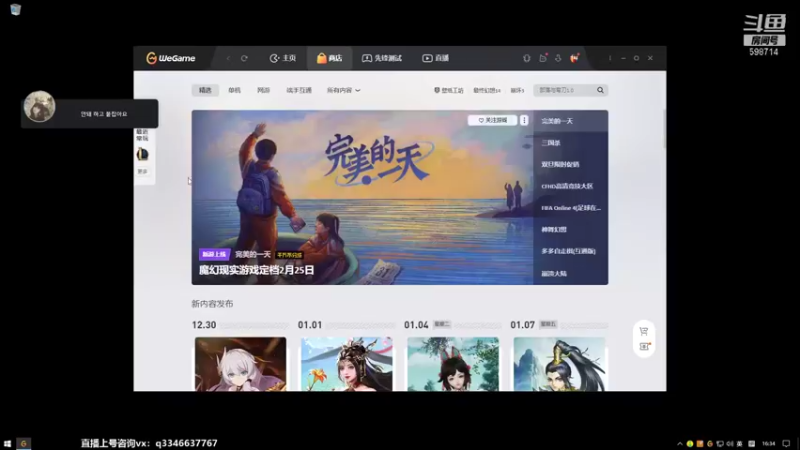Open the 01.07 game card thumbnail
Viewport: 800px width, 450px height.
tap(559, 364)
